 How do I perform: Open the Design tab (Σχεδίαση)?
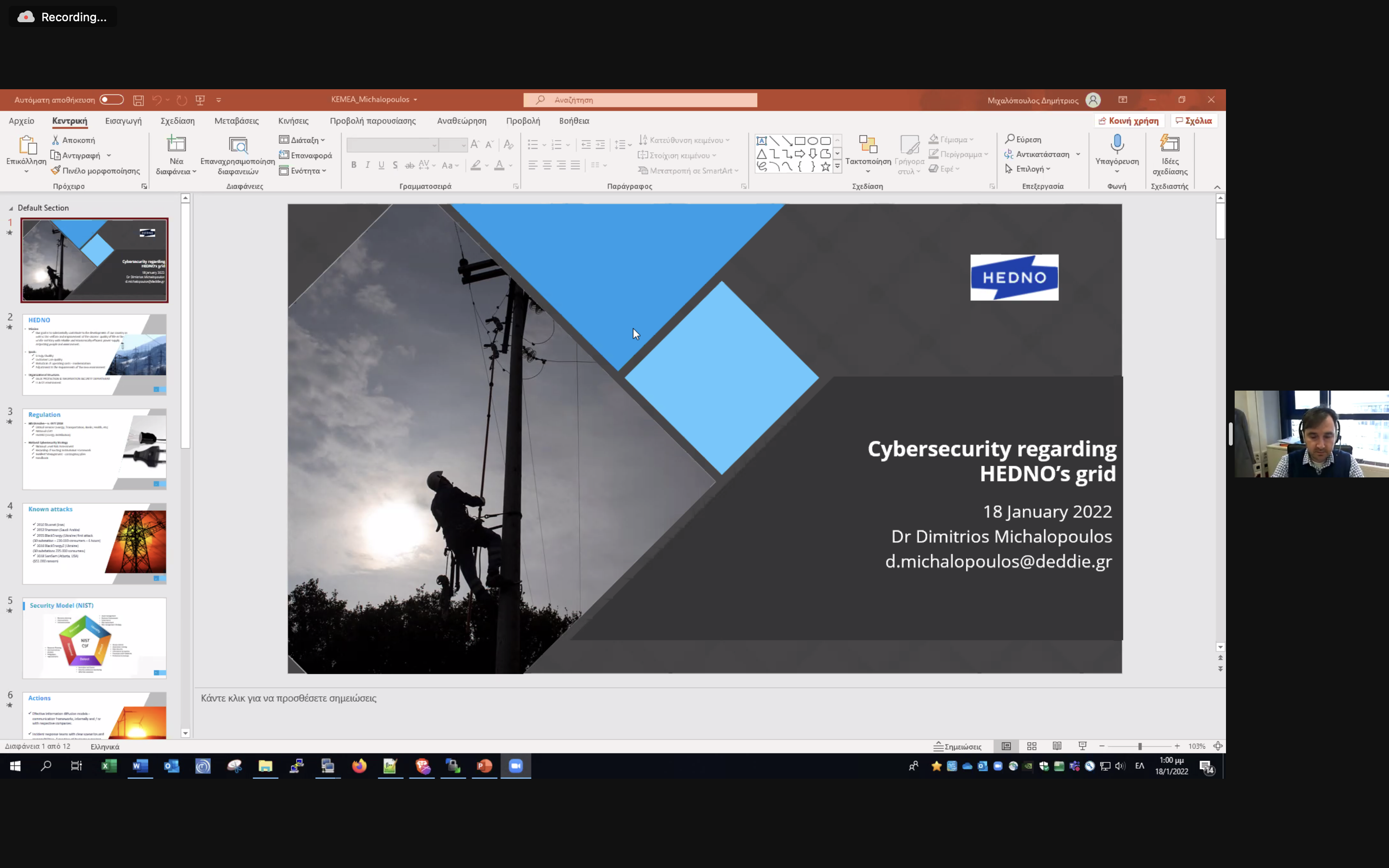(177, 121)
